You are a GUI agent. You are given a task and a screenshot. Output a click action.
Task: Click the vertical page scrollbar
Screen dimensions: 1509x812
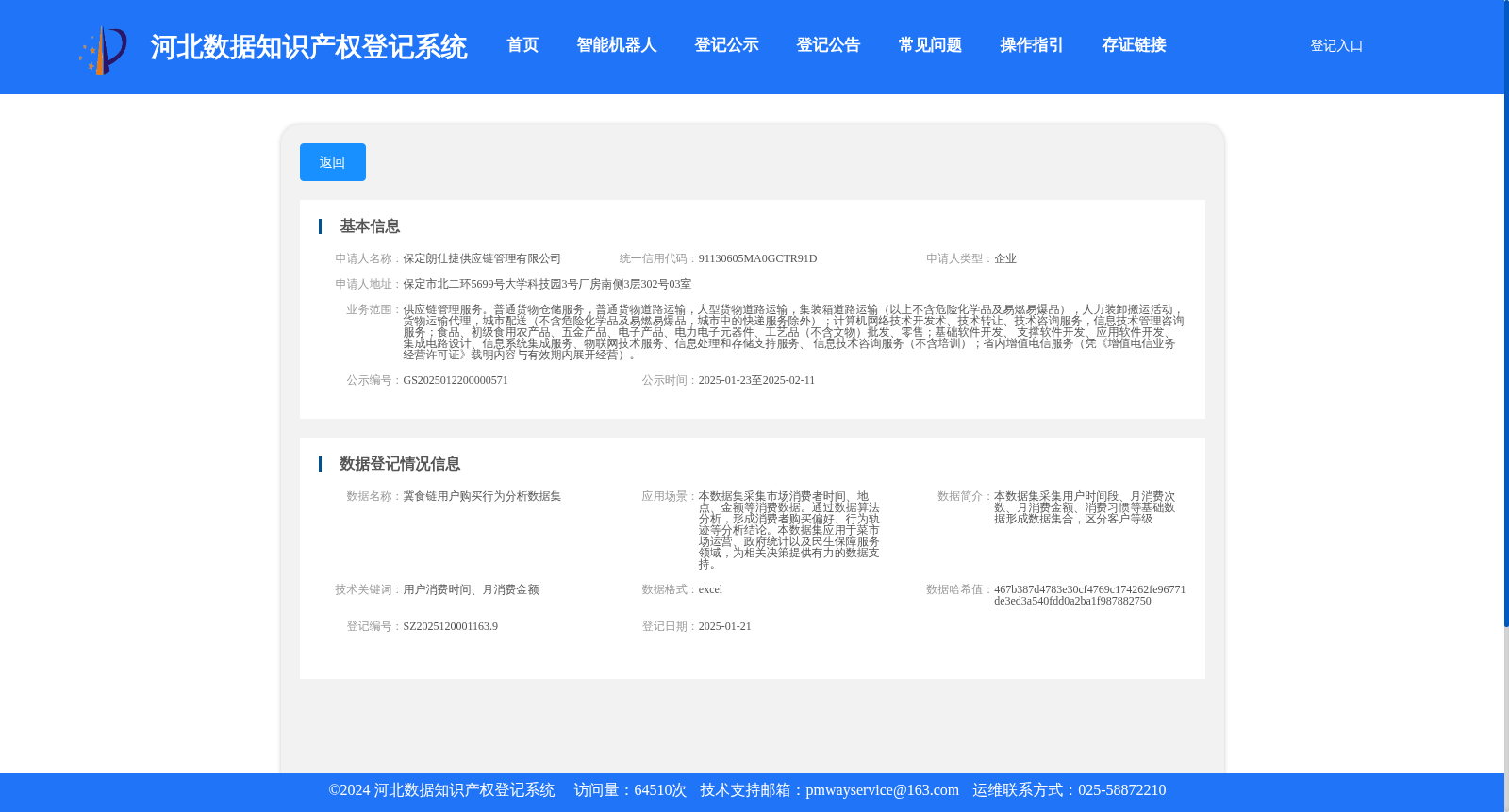click(1506, 313)
